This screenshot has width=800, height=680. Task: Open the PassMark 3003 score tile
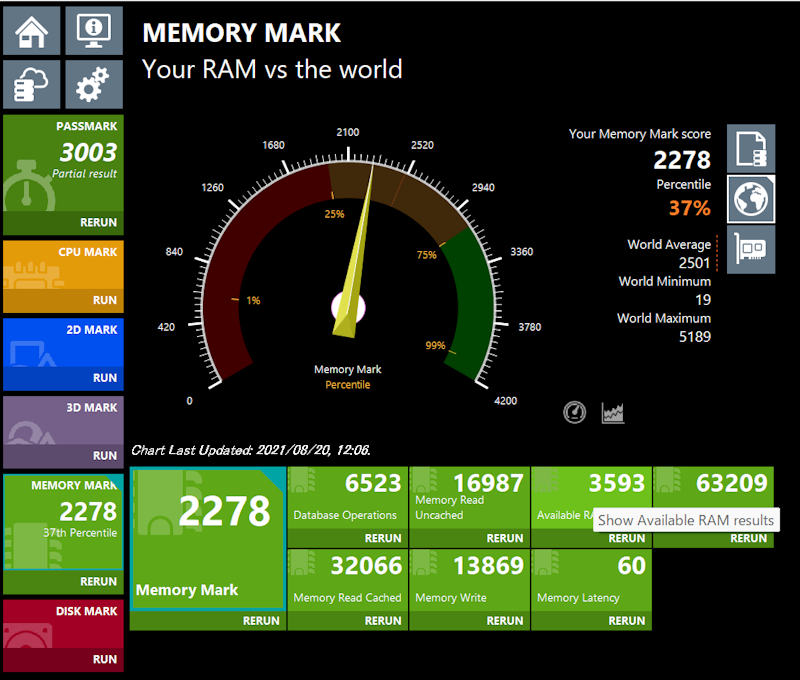click(63, 163)
